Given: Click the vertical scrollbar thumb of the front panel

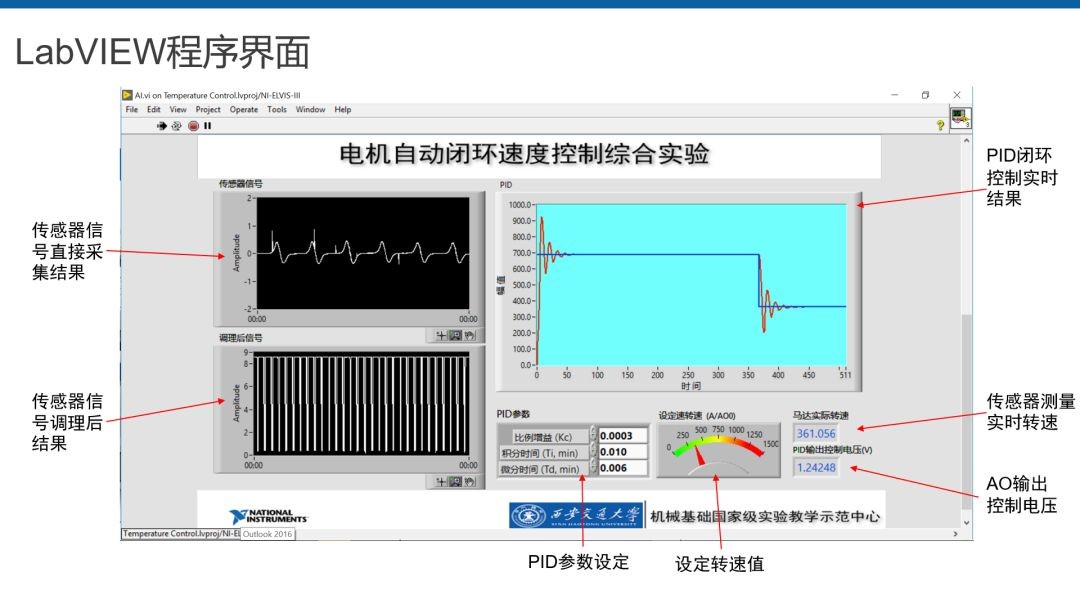Looking at the screenshot, I should coord(966,411).
